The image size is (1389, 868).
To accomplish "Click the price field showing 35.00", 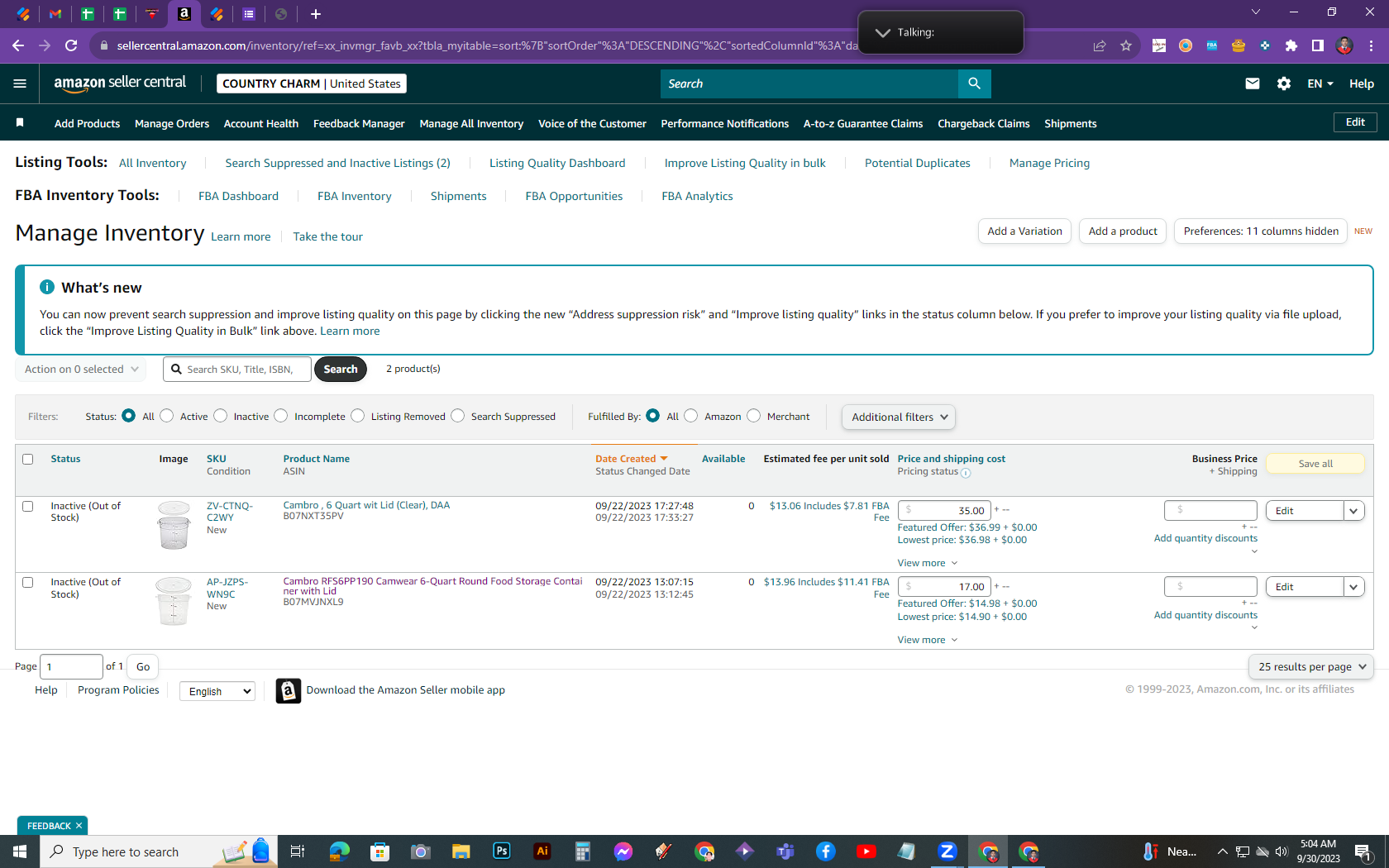I will pyautogui.click(x=944, y=511).
